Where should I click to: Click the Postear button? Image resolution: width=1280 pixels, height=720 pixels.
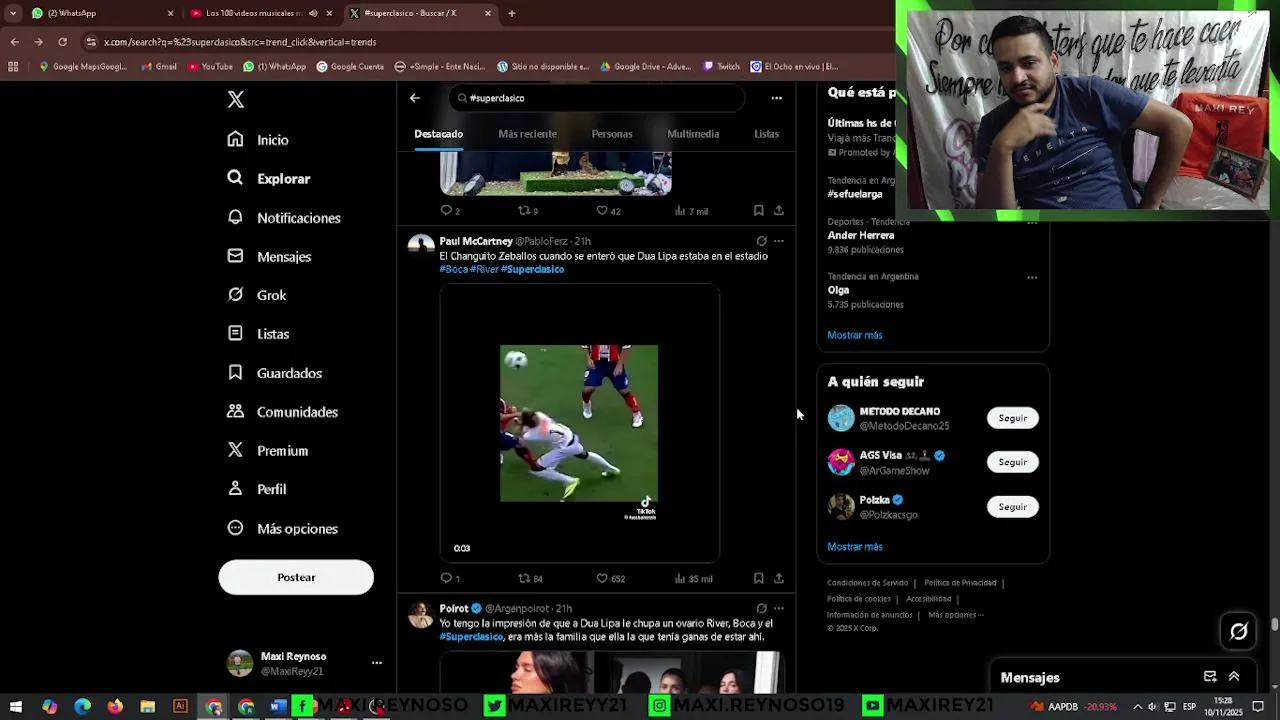(x=296, y=577)
